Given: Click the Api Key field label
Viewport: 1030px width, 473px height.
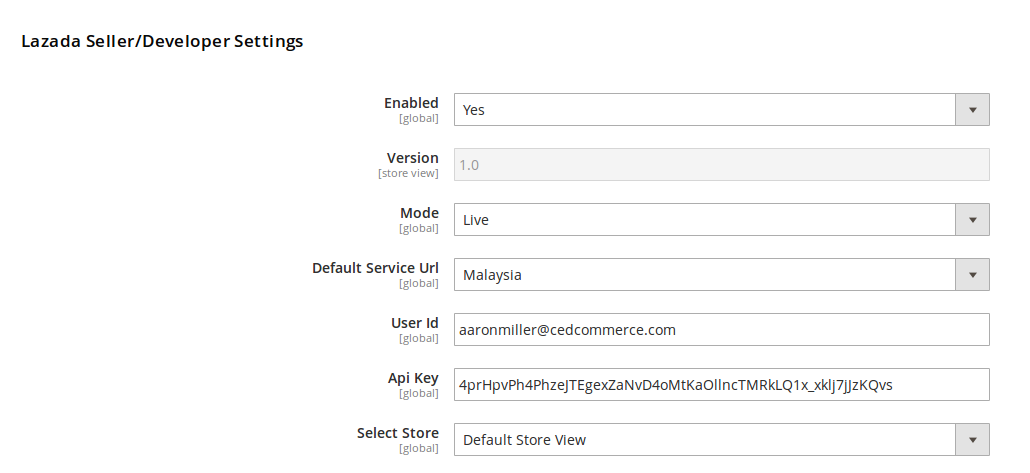Looking at the screenshot, I should [x=413, y=378].
